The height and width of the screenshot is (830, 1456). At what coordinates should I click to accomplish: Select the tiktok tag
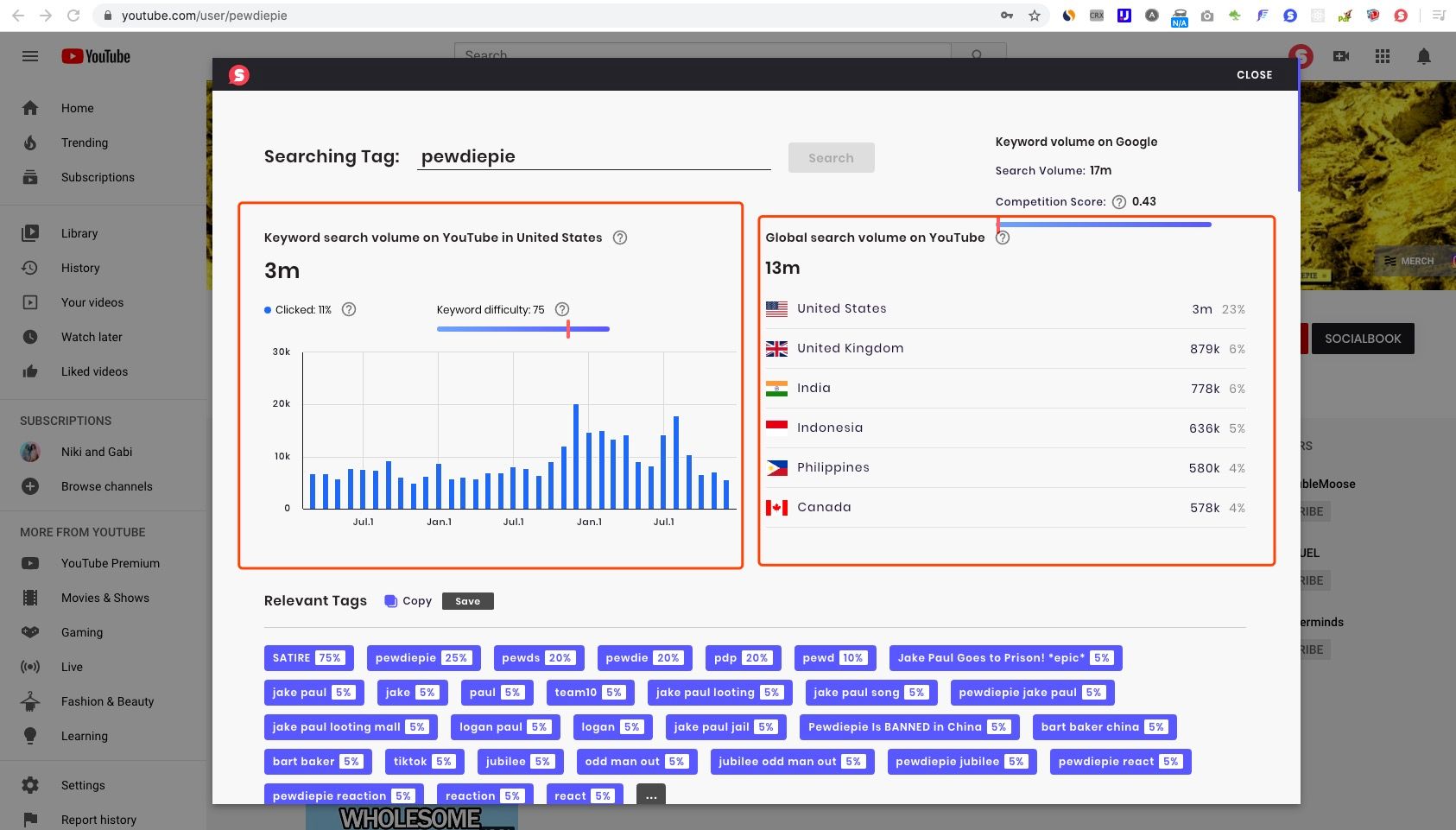click(x=425, y=762)
